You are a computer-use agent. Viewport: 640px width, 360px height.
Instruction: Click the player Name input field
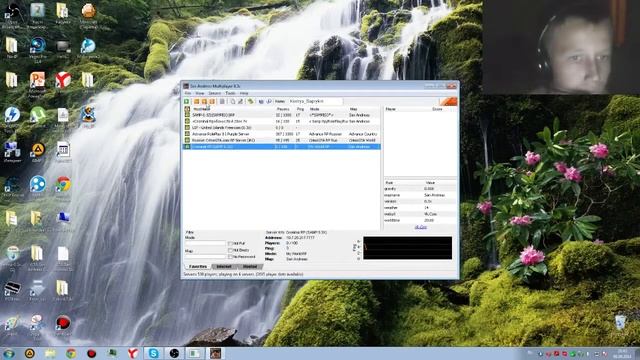(316, 101)
